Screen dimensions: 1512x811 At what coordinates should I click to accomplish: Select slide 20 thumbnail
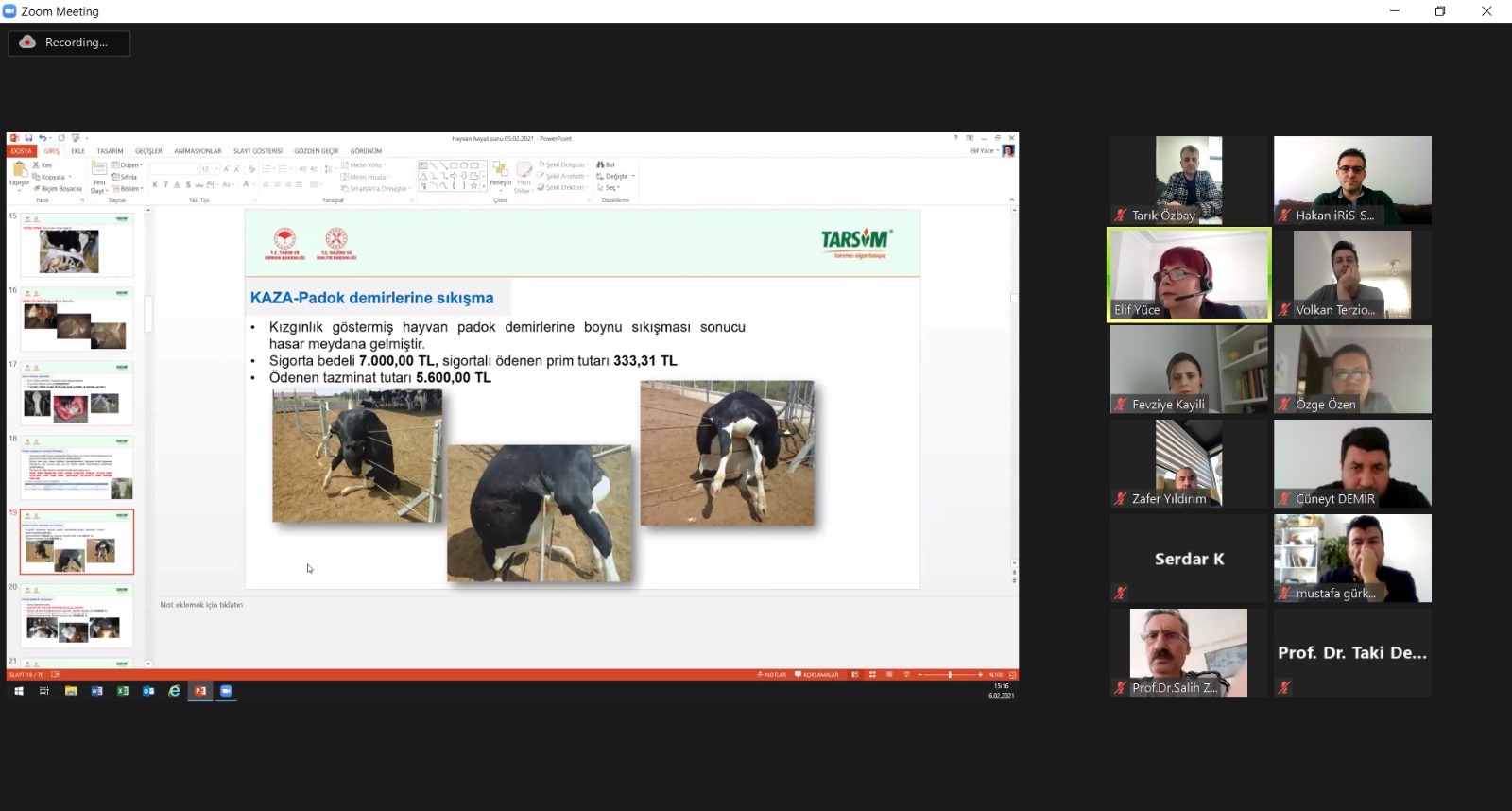click(x=77, y=616)
